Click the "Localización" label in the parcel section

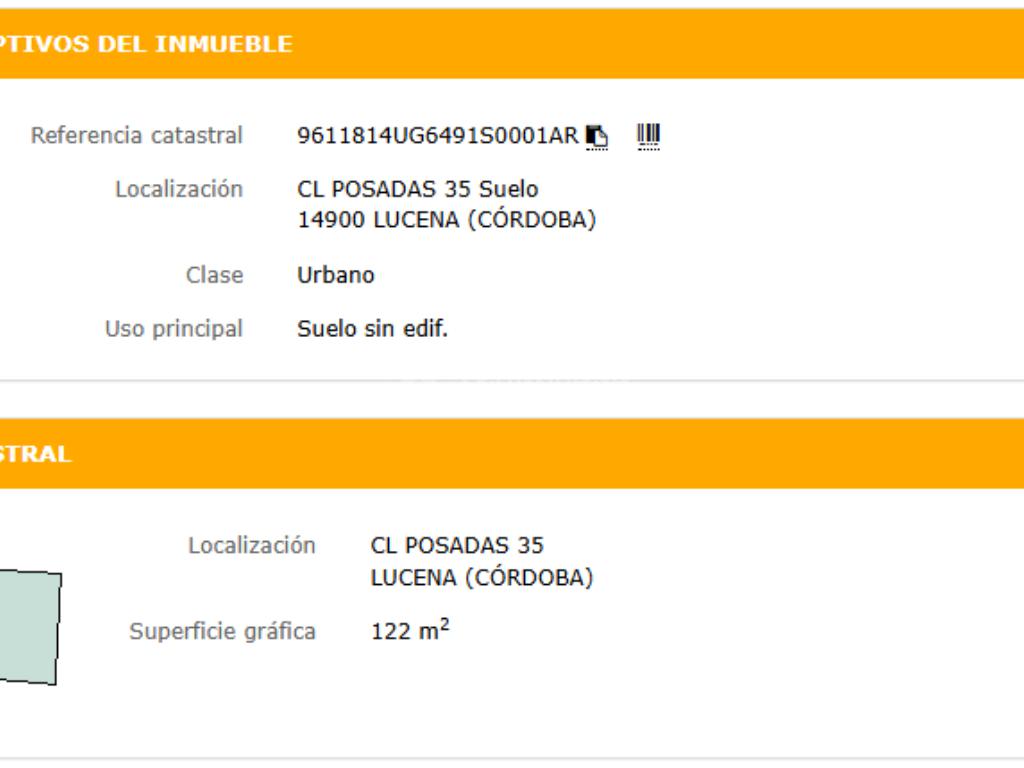(x=251, y=546)
